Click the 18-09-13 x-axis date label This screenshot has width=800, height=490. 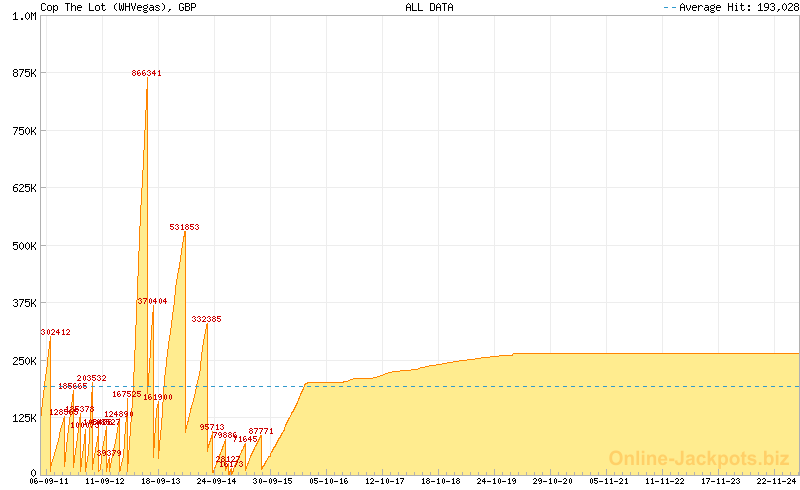click(x=161, y=481)
